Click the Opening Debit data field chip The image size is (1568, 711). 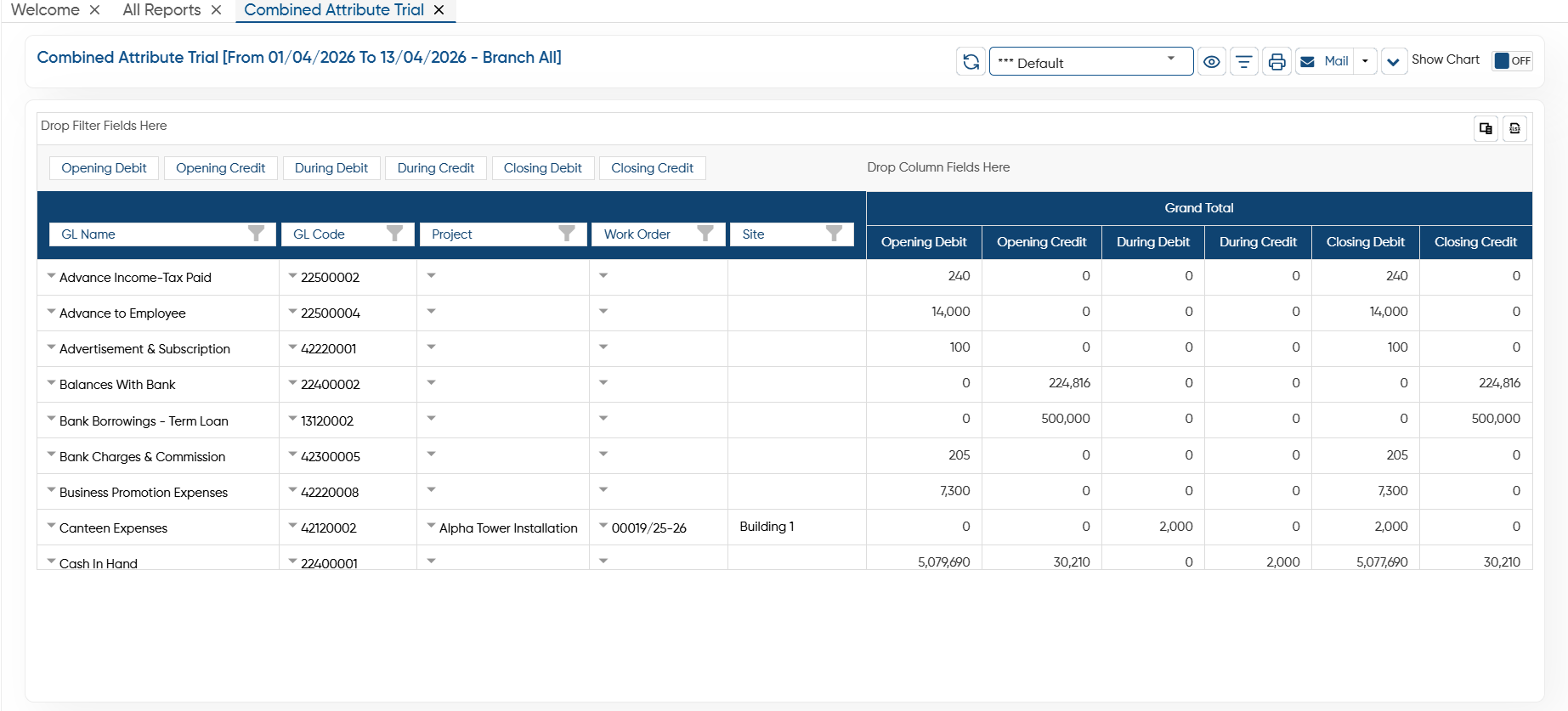104,168
